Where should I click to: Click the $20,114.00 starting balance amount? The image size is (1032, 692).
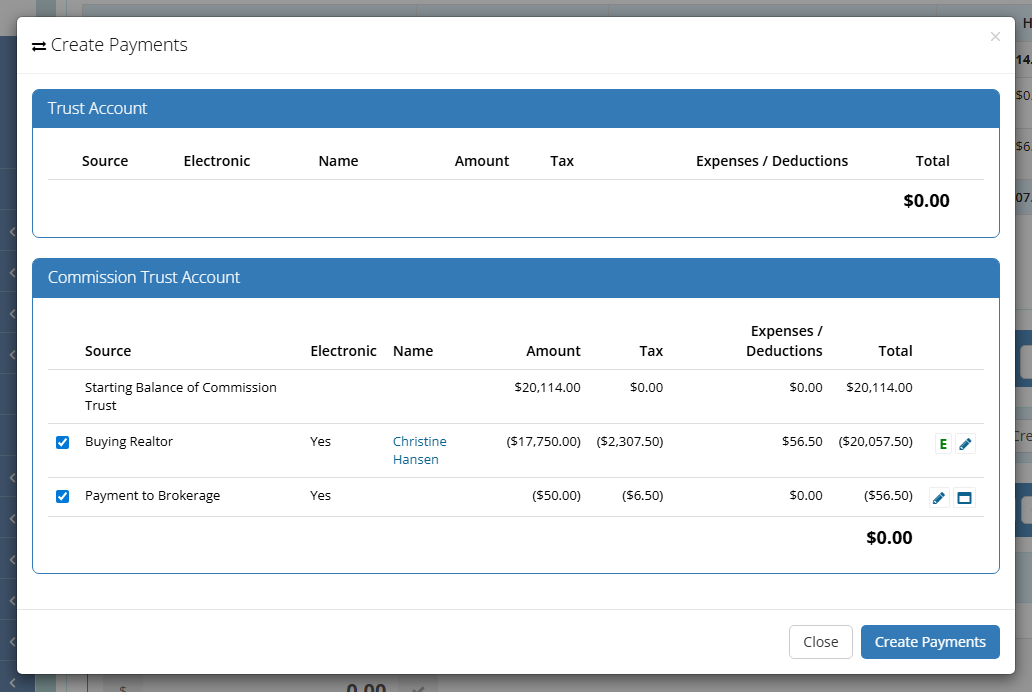point(548,388)
